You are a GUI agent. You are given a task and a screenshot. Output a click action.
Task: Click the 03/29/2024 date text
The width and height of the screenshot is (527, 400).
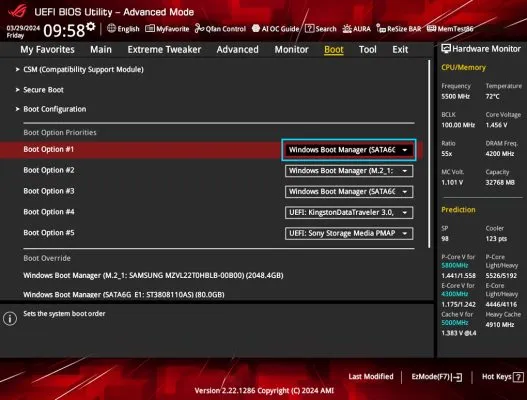(23, 28)
